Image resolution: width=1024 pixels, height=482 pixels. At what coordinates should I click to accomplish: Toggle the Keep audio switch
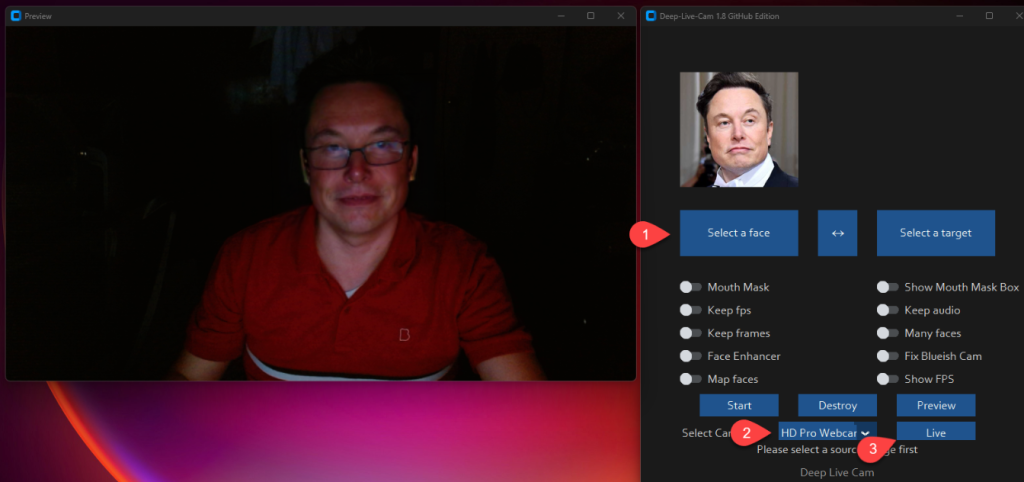tap(888, 310)
